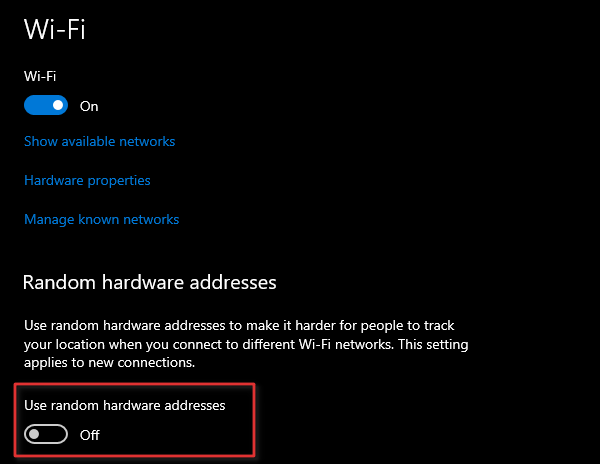600x464 pixels.
Task: Select the Random hardware addresses section heading
Action: [149, 282]
